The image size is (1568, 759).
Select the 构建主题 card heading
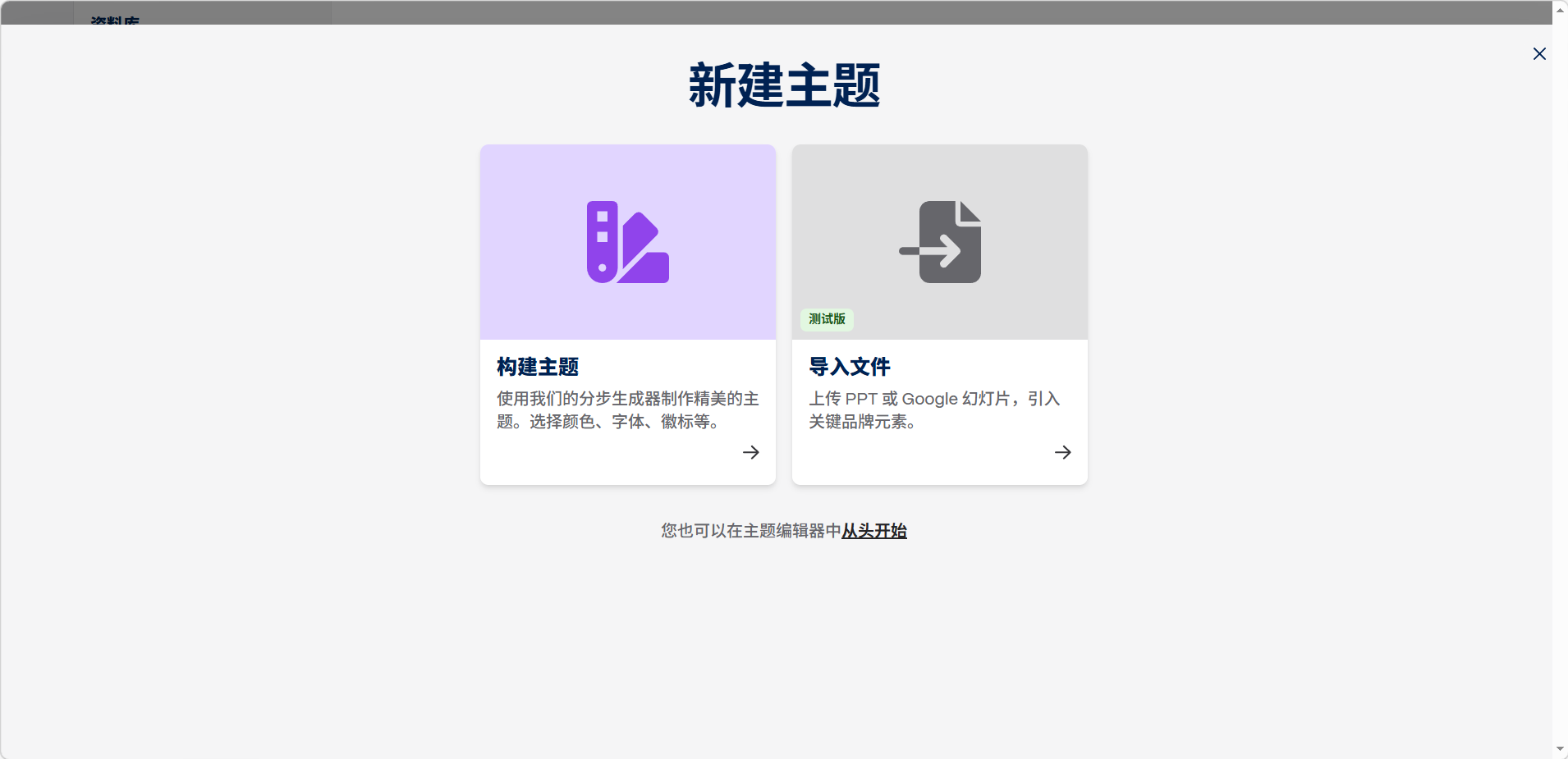(x=538, y=367)
